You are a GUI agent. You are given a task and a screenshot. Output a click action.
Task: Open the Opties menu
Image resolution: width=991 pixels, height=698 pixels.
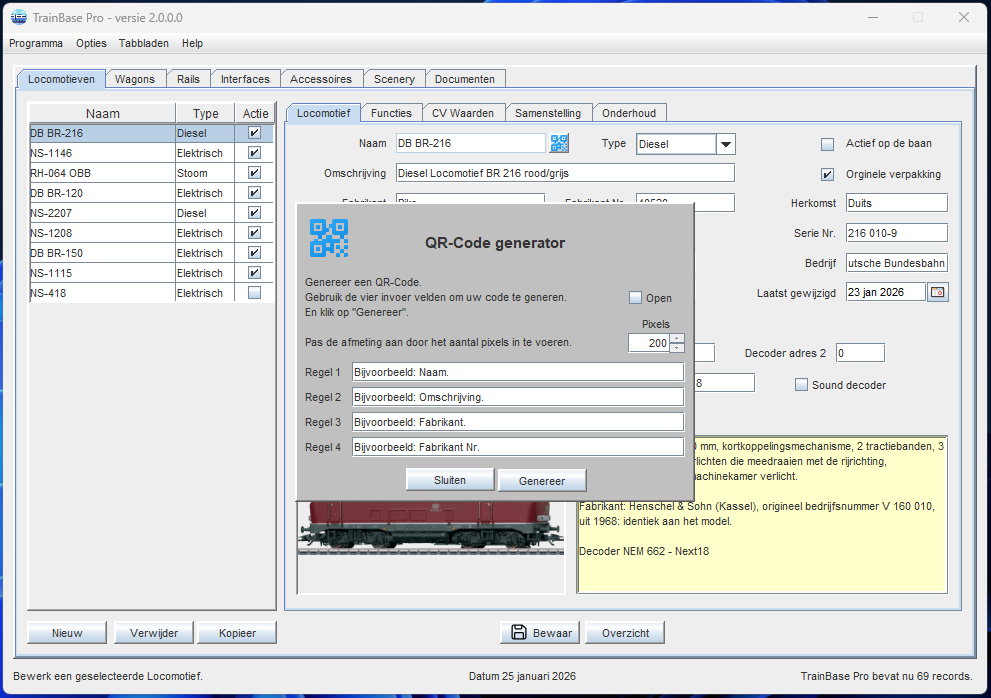pos(91,43)
